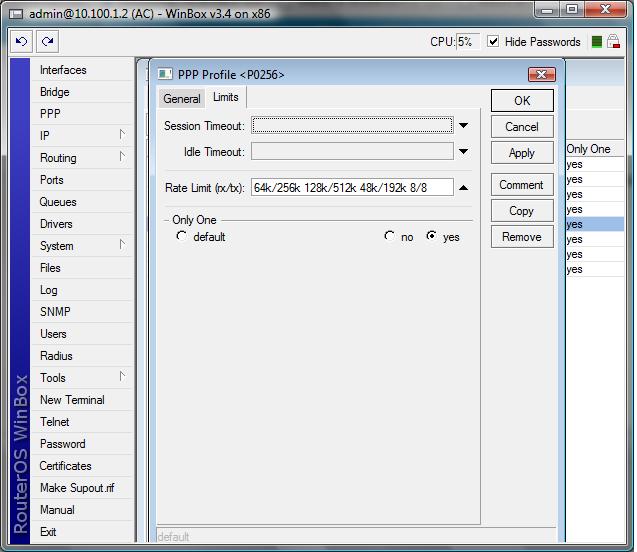This screenshot has height=552, width=637.
Task: Expand the Session Timeout field arrow
Action: click(463, 126)
